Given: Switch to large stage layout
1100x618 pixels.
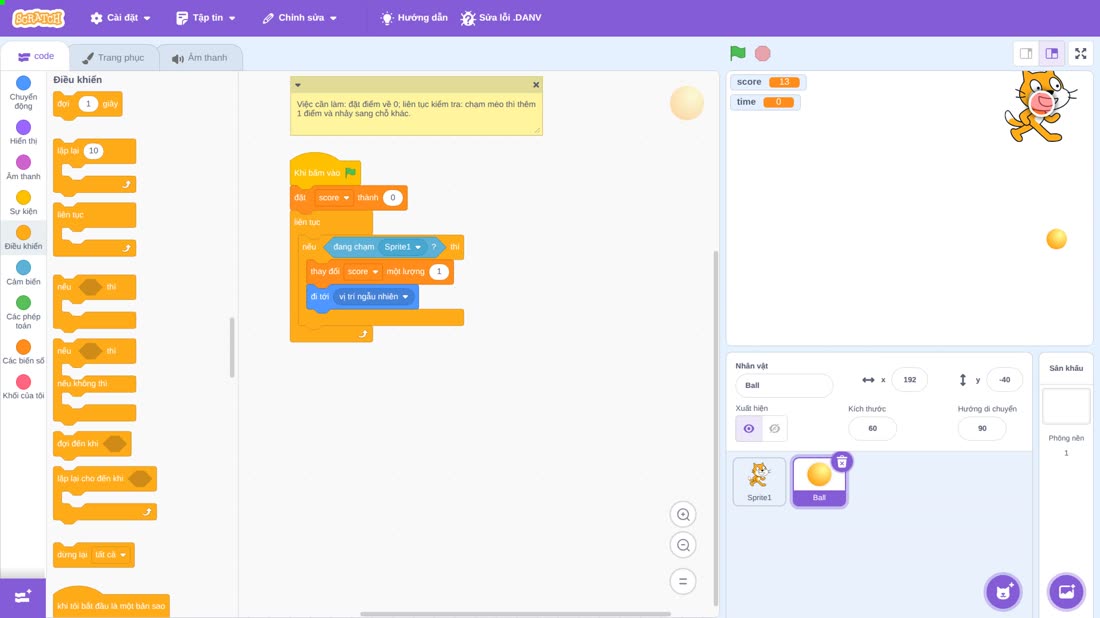Looking at the screenshot, I should point(1052,53).
